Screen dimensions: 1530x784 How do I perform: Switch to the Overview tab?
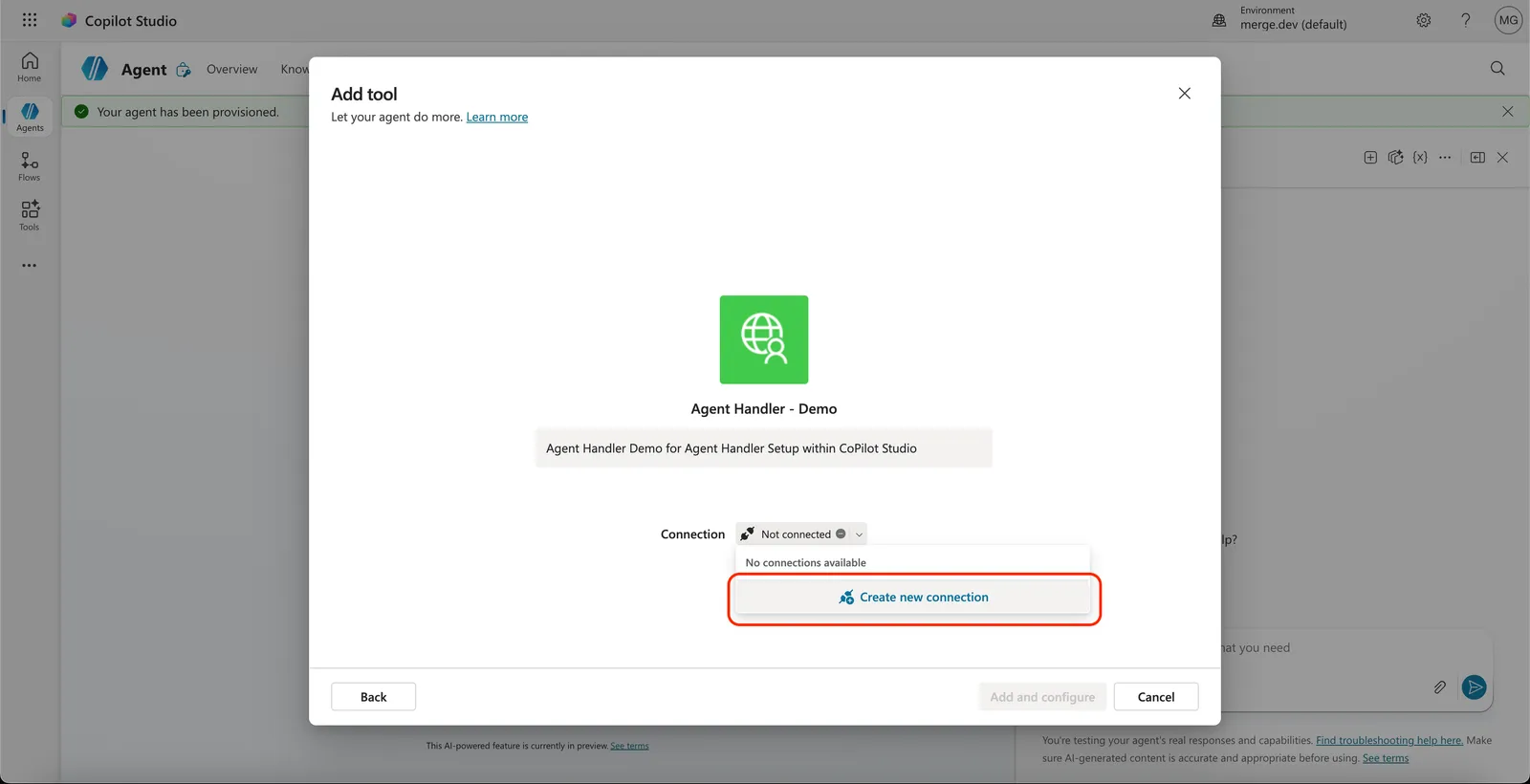pyautogui.click(x=231, y=69)
